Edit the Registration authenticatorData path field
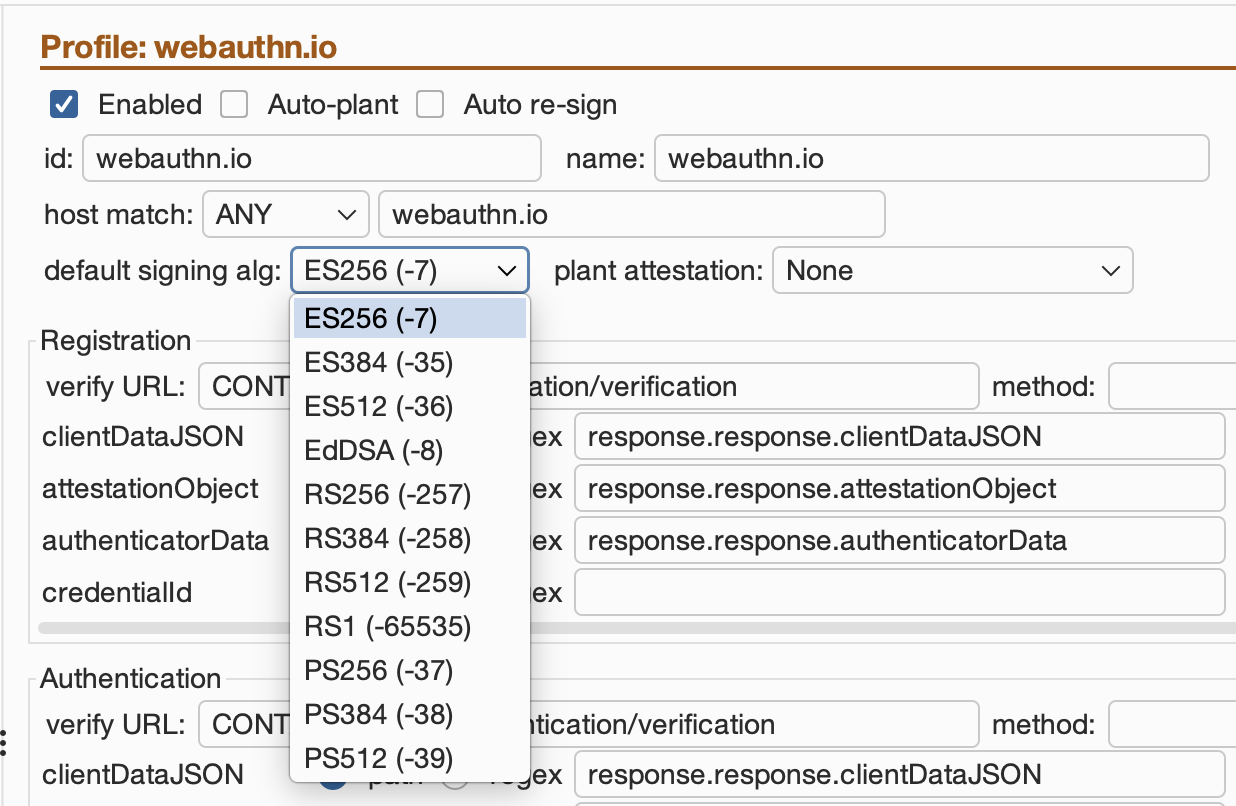Viewport: 1236px width, 806px height. [x=900, y=541]
